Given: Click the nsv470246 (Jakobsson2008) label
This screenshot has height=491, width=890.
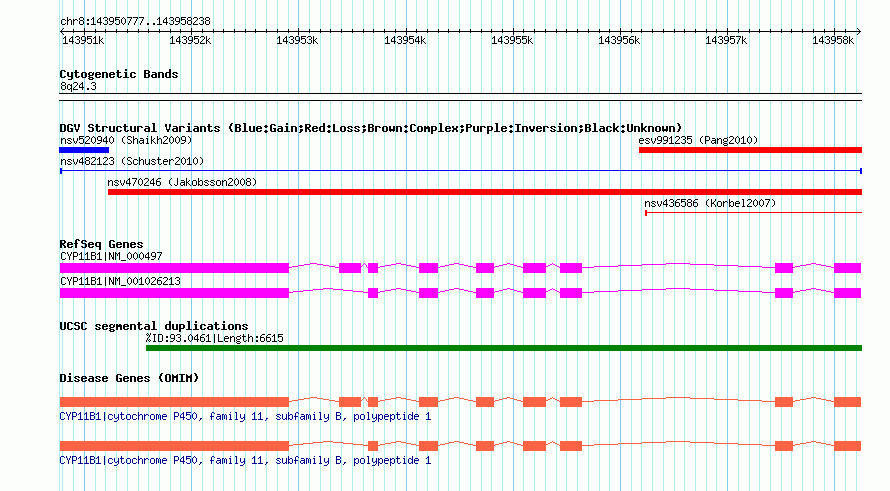Looking at the screenshot, I should tap(182, 182).
